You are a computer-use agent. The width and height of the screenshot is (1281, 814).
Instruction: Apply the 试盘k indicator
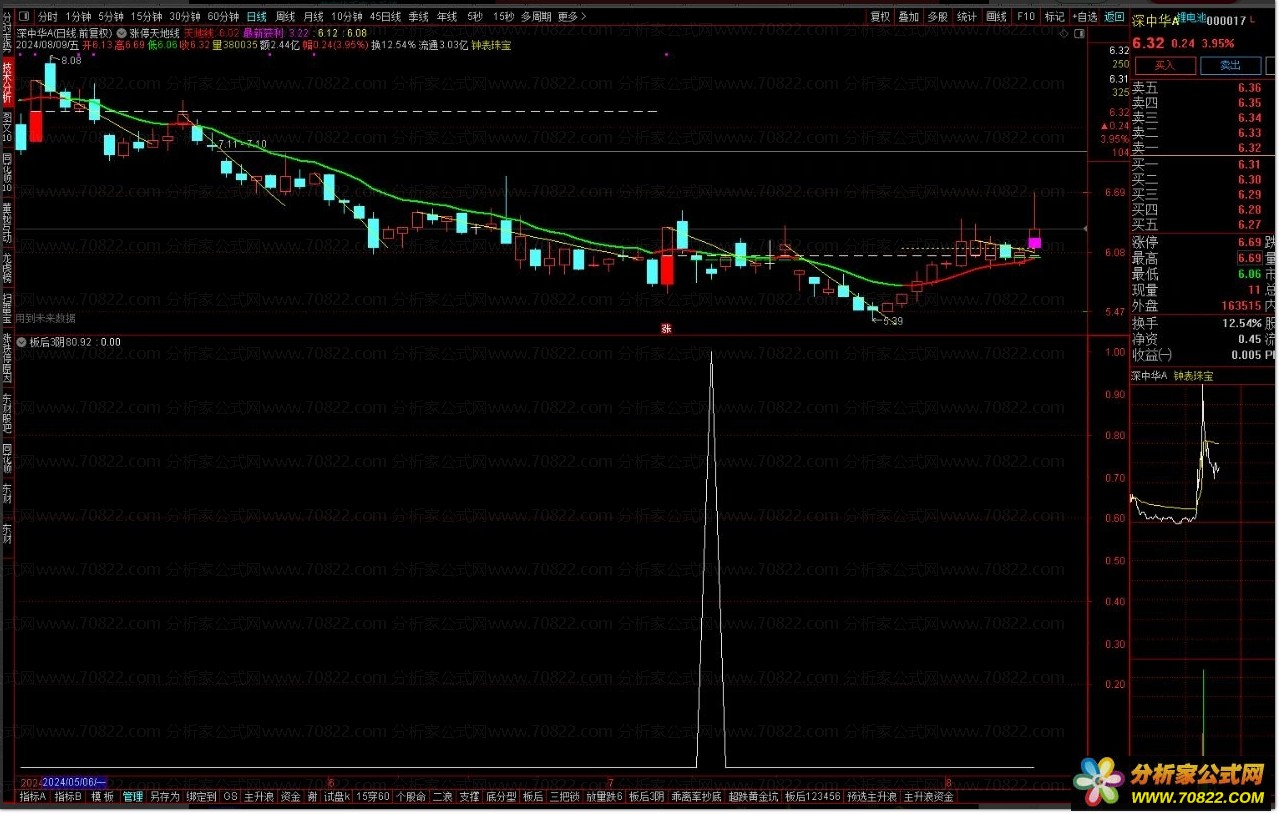337,797
